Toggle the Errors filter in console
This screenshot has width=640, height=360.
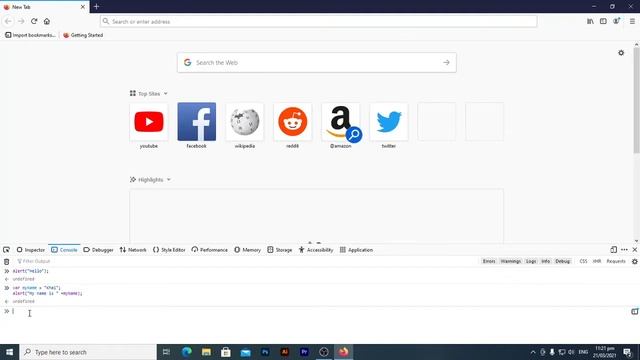489,261
